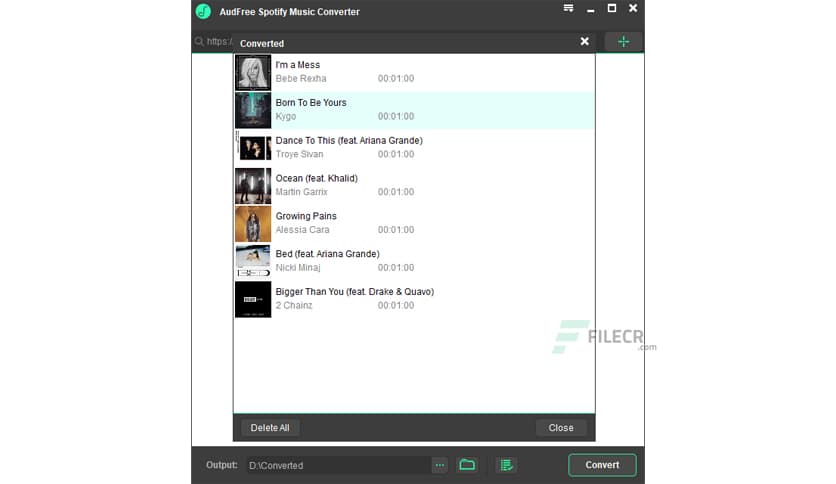Click the search magnifier icon

(x=199, y=42)
